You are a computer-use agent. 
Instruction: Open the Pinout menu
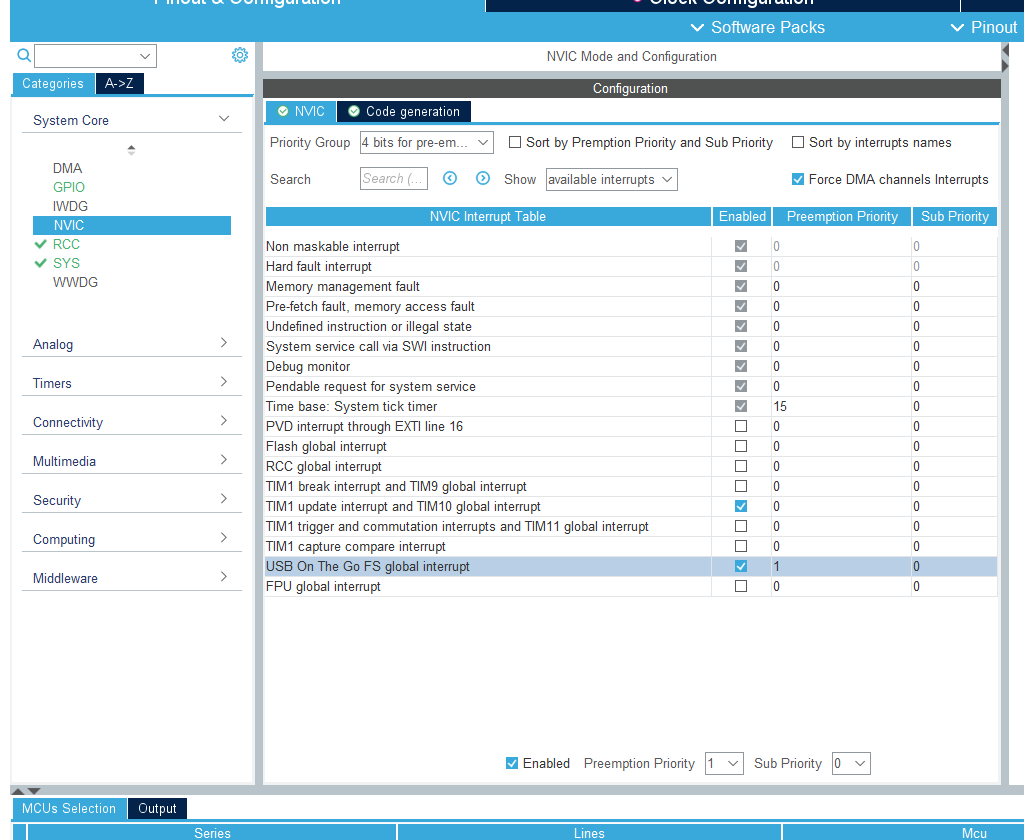pyautogui.click(x=984, y=27)
